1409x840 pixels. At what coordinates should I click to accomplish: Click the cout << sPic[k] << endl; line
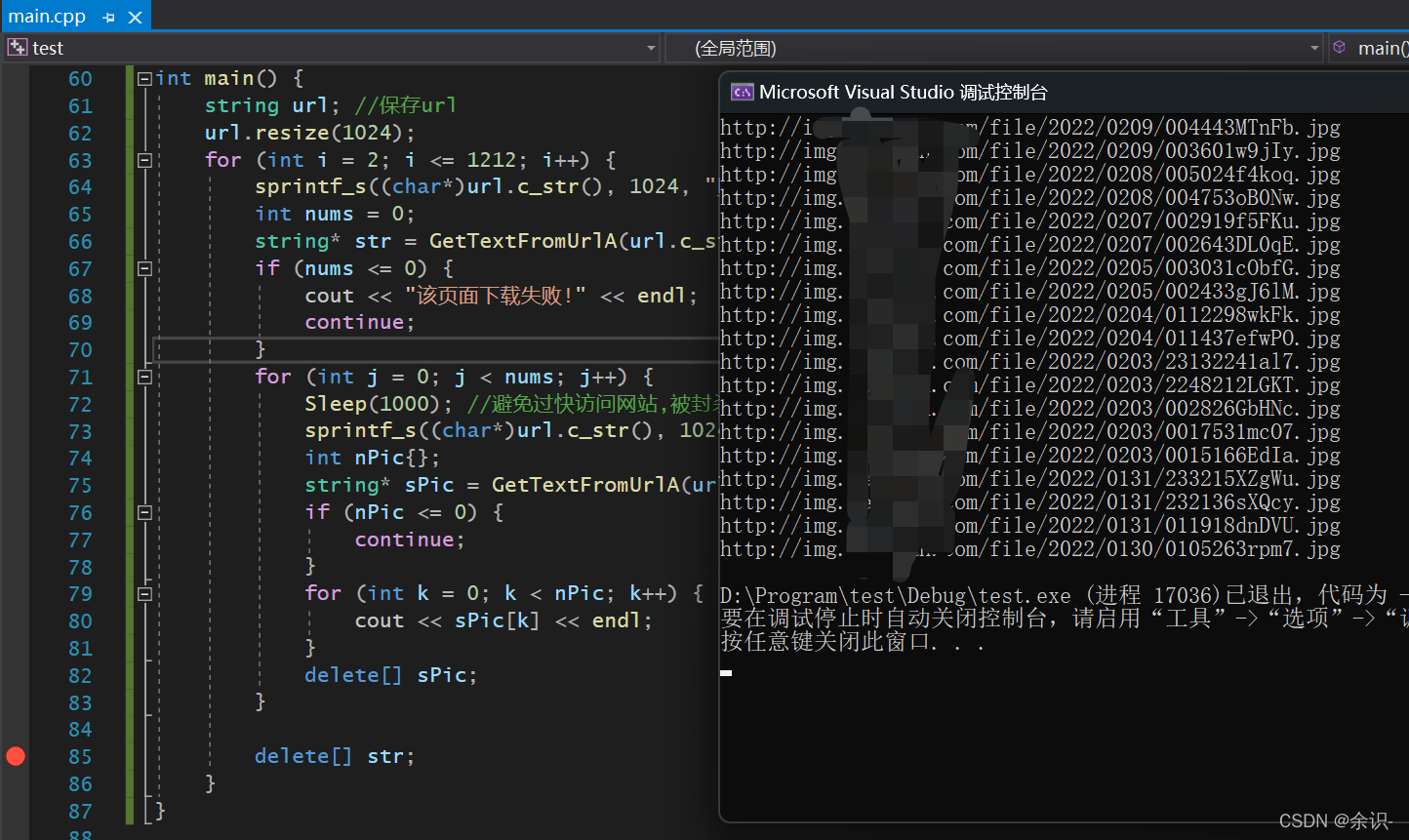503,620
